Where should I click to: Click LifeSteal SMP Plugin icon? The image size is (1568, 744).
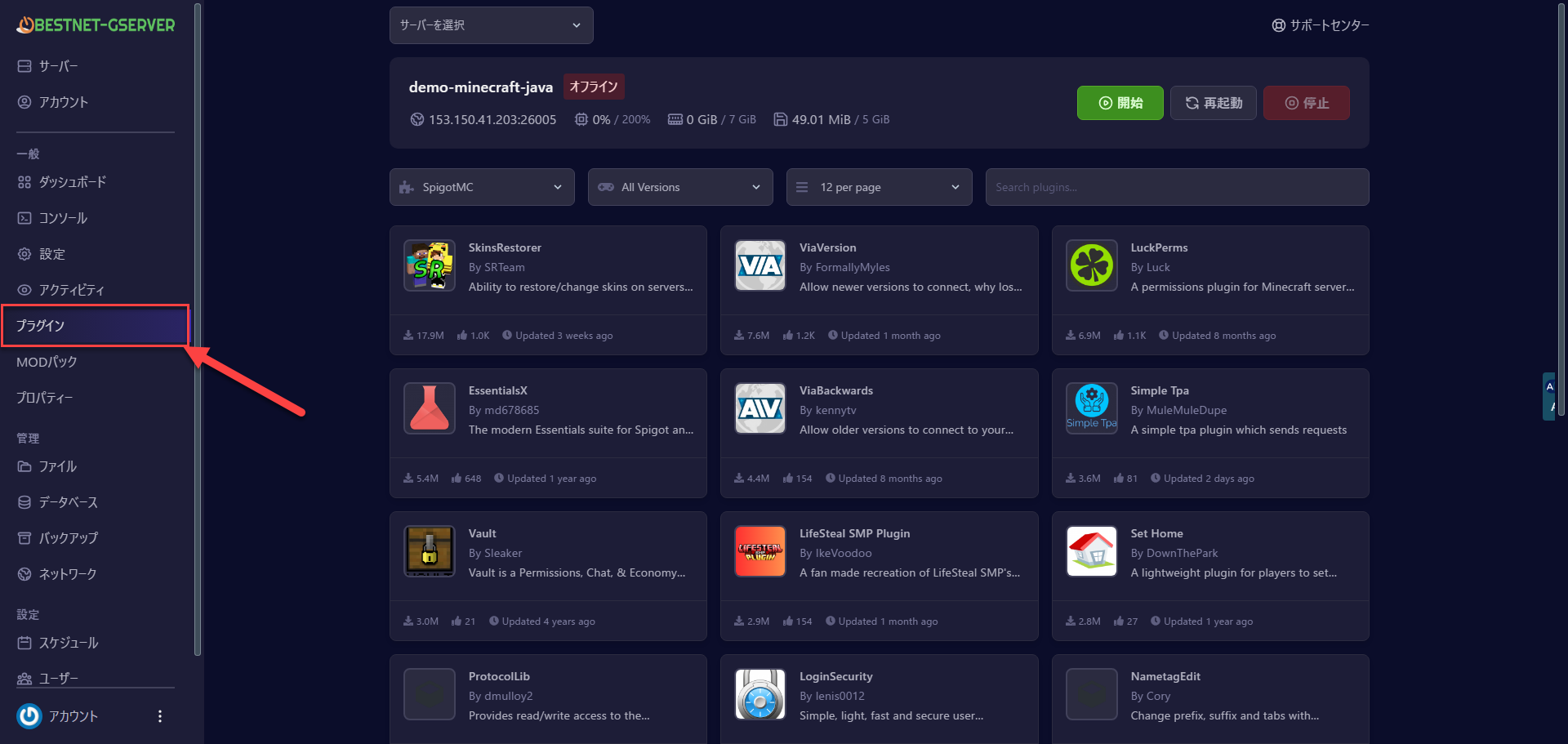click(760, 551)
